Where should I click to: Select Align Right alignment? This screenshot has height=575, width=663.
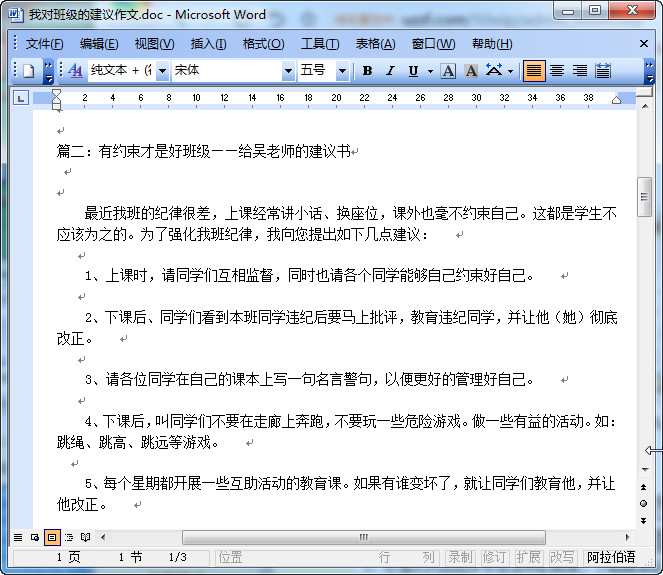(580, 71)
